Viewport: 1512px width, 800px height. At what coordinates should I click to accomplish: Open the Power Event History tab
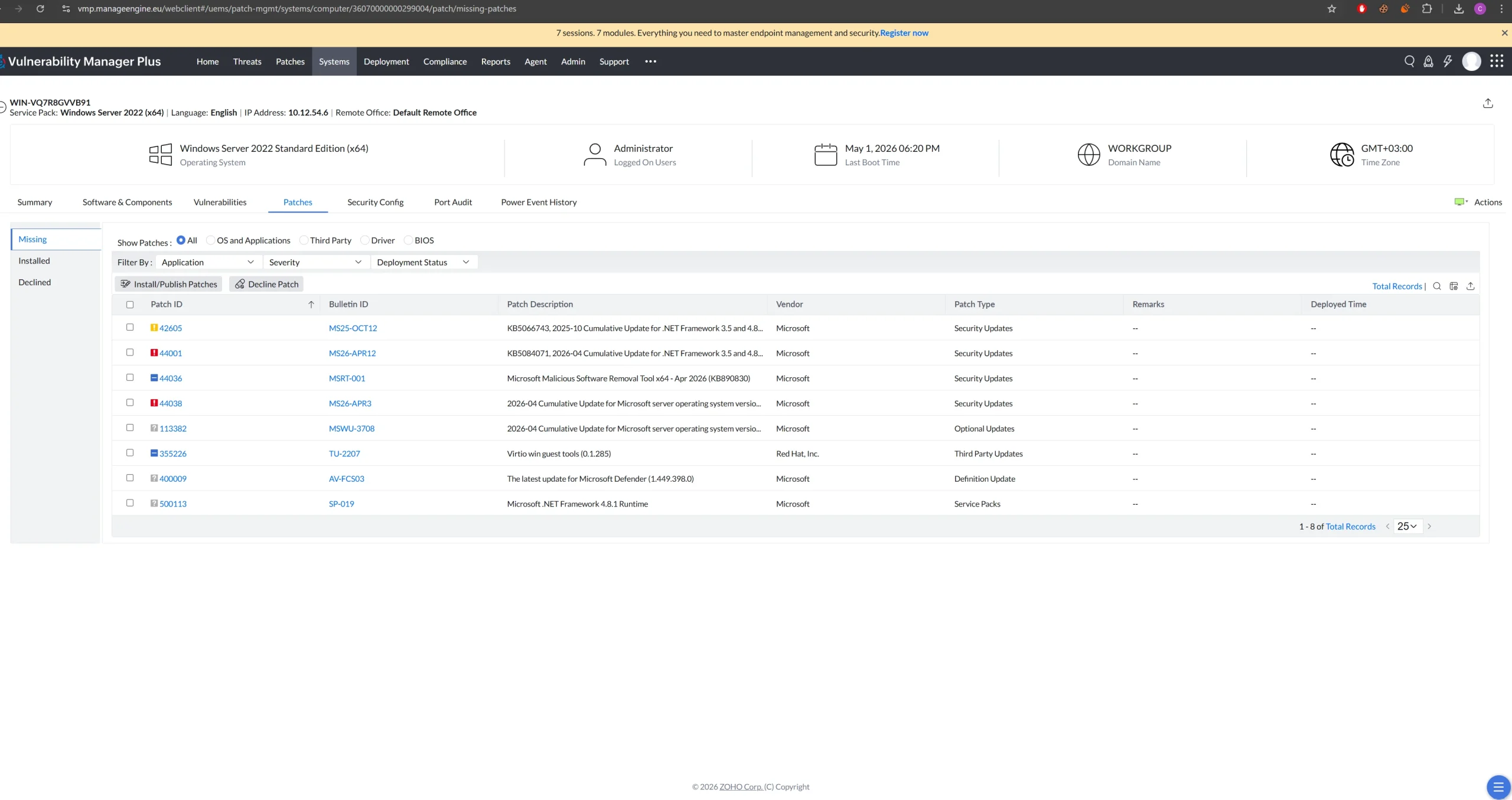539,202
